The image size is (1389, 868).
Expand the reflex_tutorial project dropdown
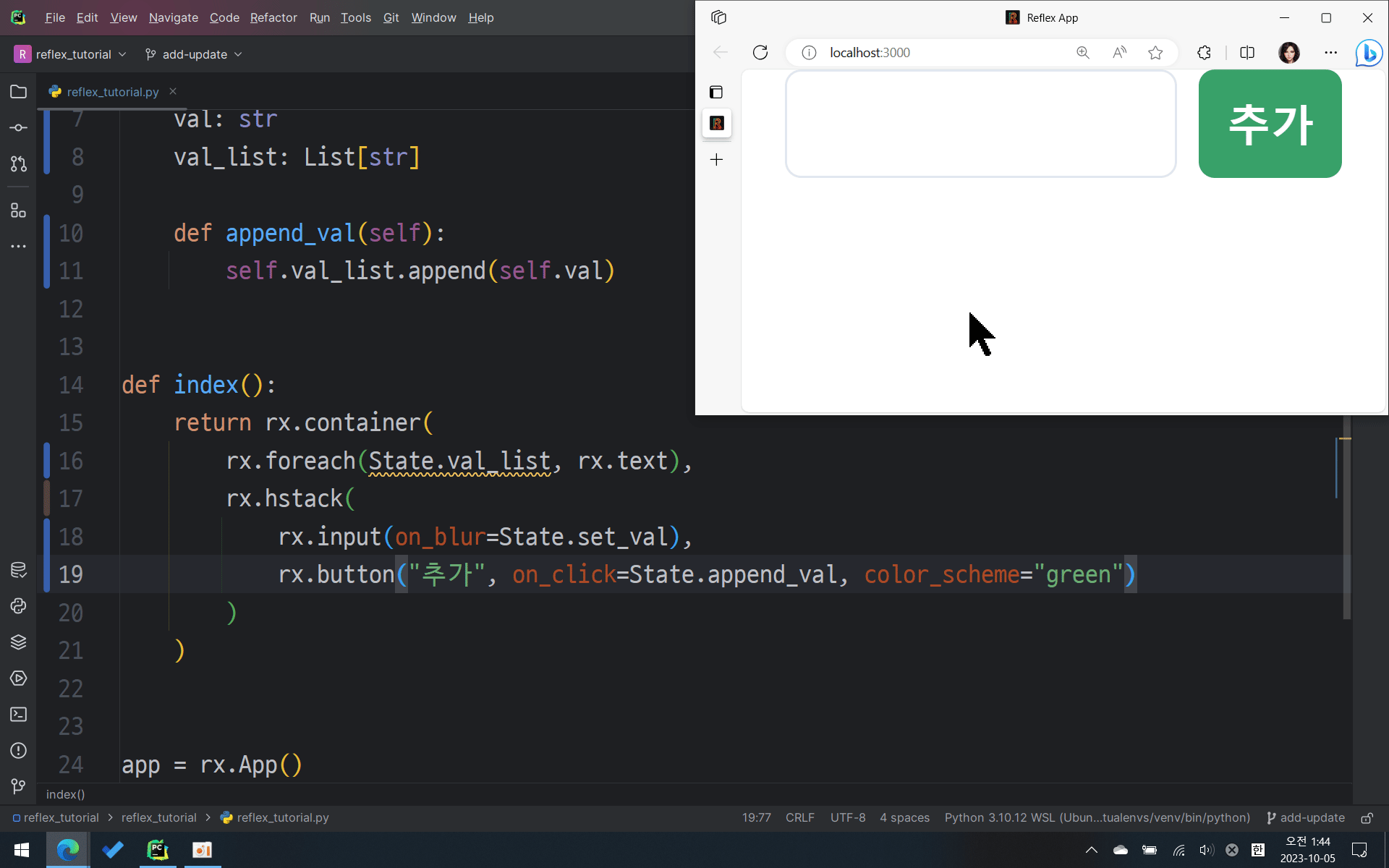(x=71, y=54)
